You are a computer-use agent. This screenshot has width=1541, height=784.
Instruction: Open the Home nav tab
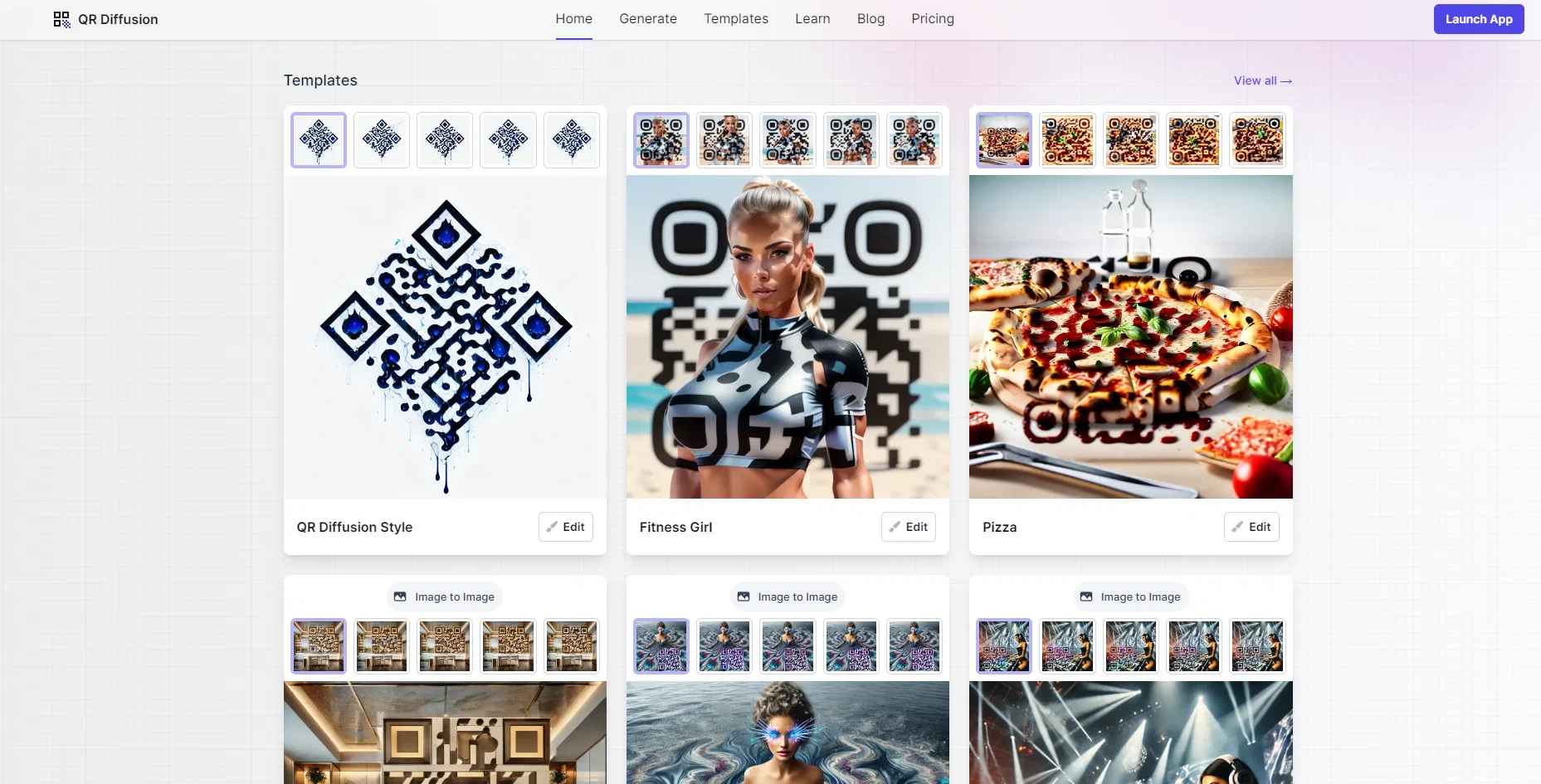(x=574, y=18)
